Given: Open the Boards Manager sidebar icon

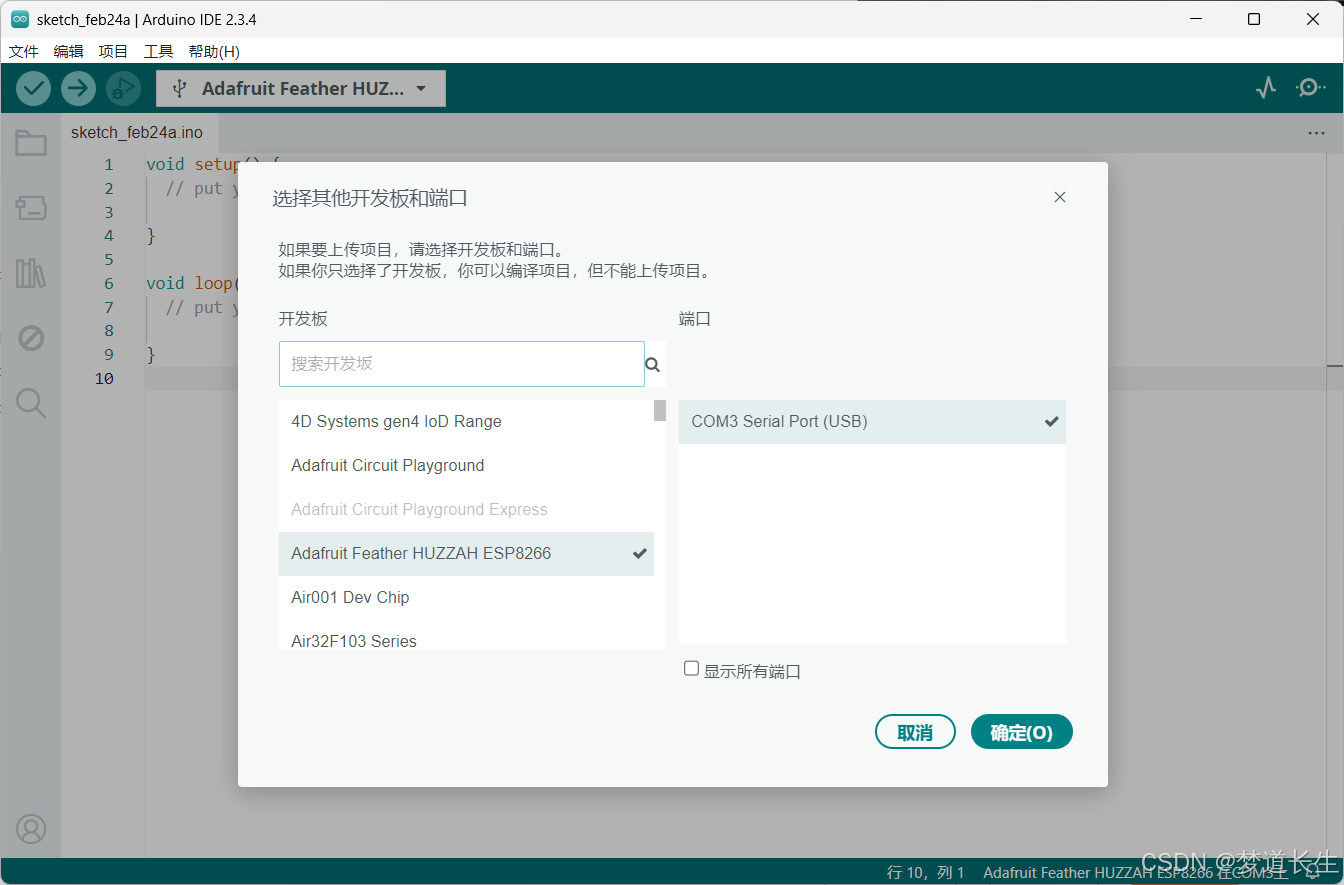Looking at the screenshot, I should click(31, 208).
